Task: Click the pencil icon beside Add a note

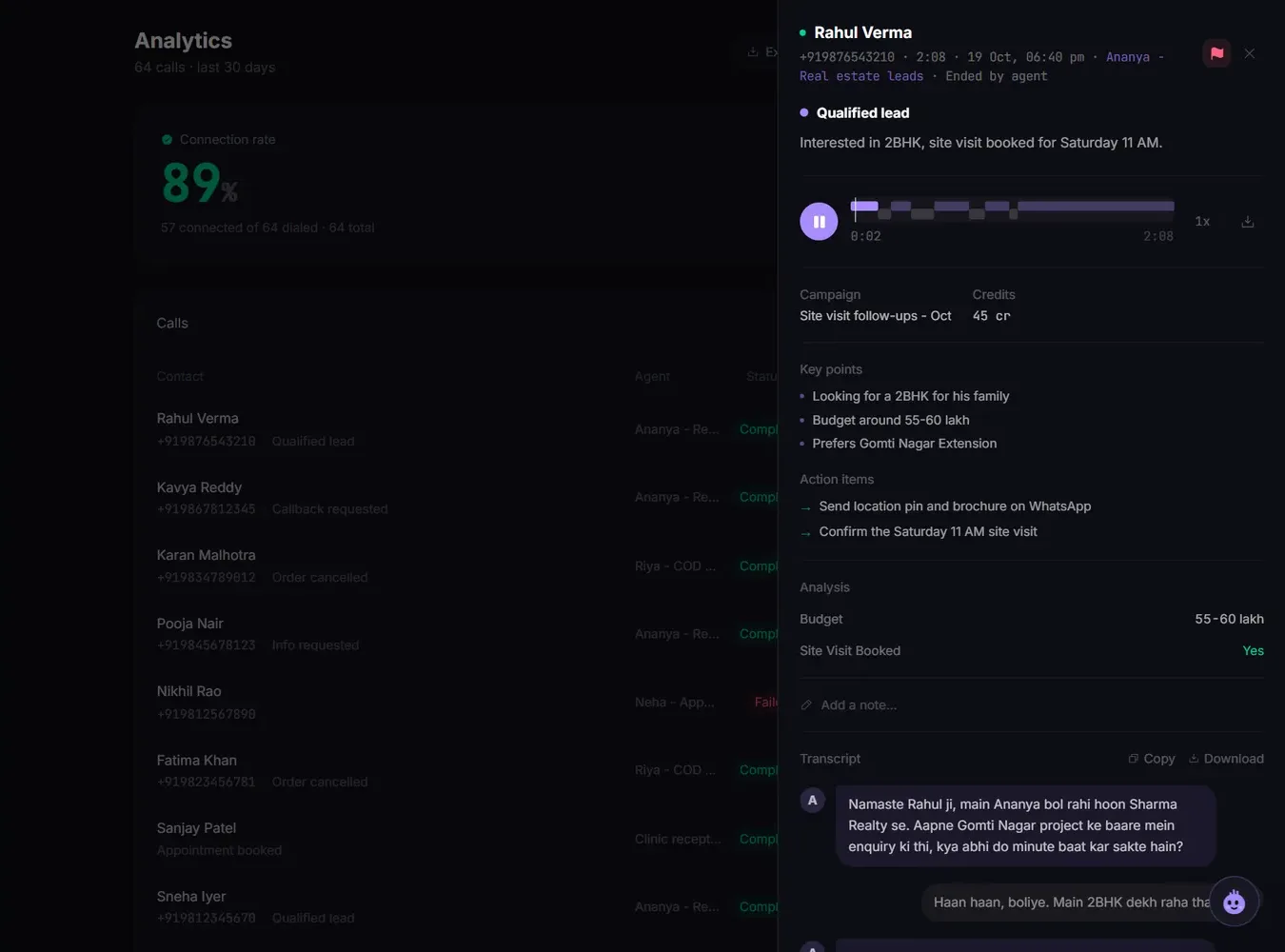Action: 806,705
